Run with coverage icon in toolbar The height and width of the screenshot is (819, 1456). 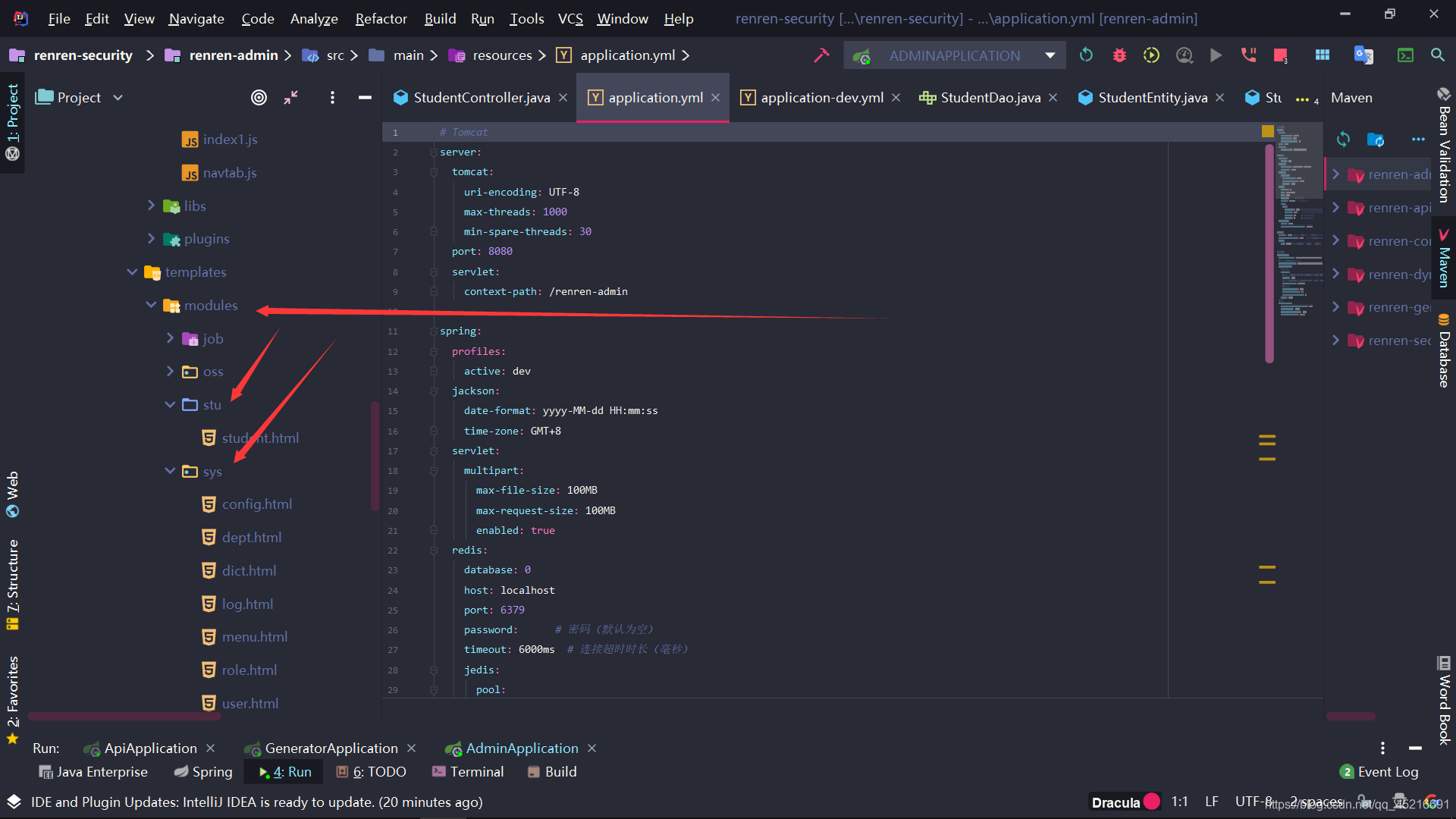point(1151,55)
